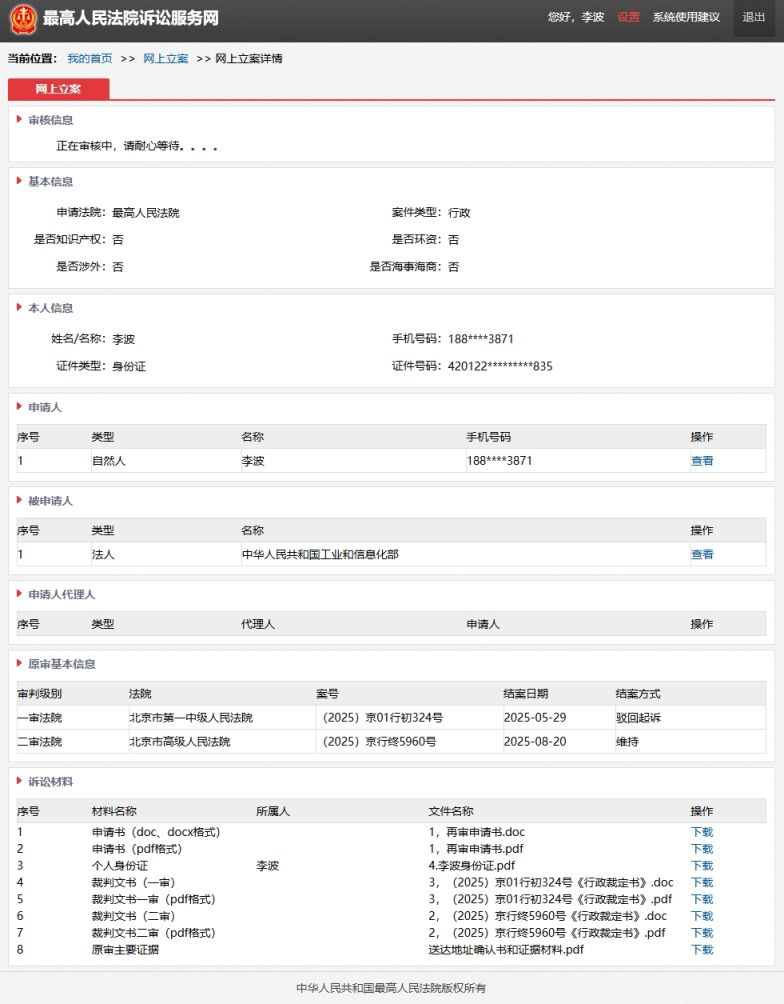Screen dimensions: 784x1004
Task: Toggle the 原审基本信息 section arrow
Action: (x=19, y=664)
